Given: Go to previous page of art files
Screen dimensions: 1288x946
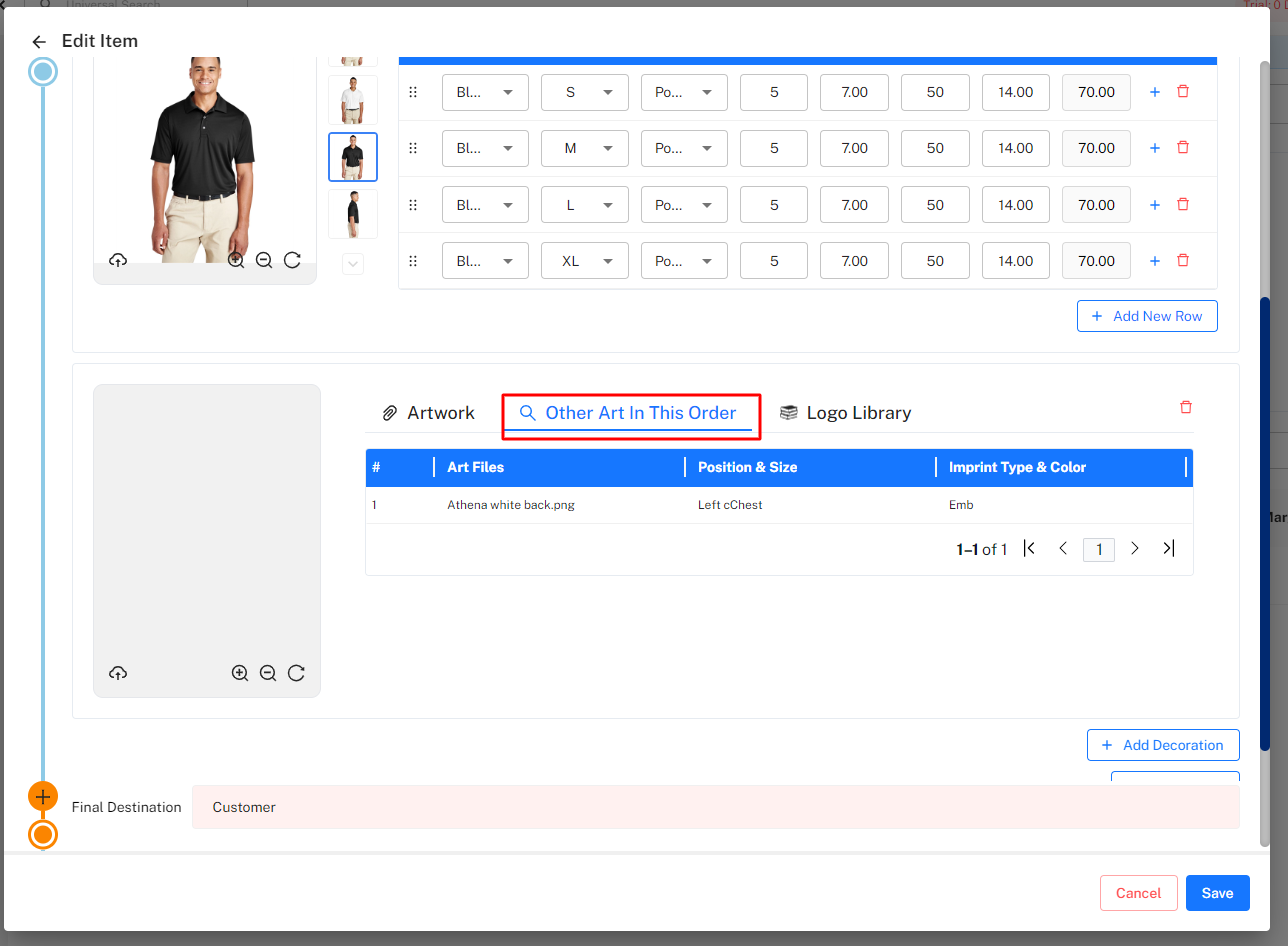Looking at the screenshot, I should point(1063,548).
